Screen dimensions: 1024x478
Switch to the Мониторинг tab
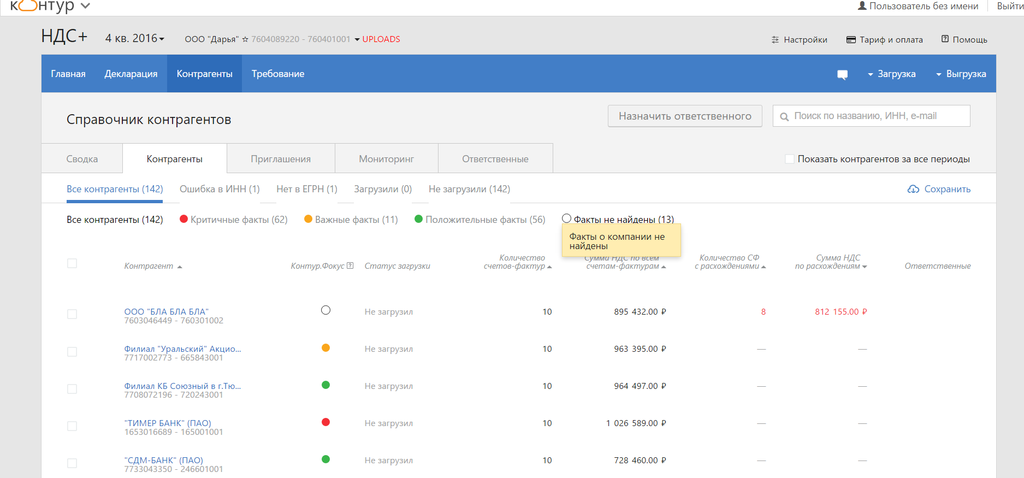click(x=386, y=159)
